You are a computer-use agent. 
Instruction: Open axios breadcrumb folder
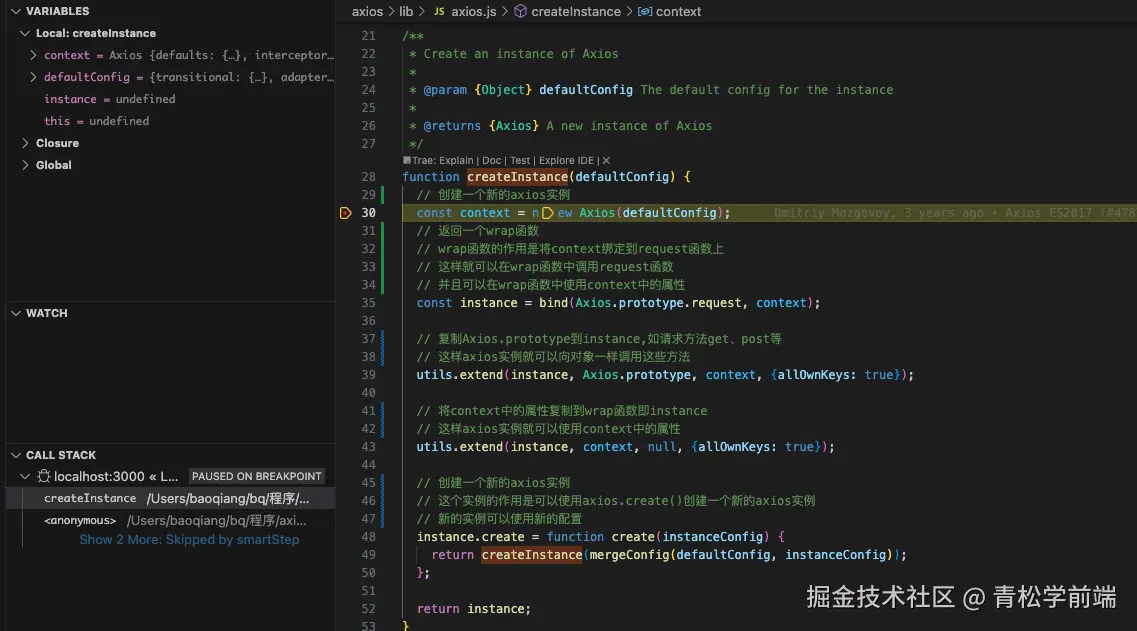pyautogui.click(x=367, y=12)
